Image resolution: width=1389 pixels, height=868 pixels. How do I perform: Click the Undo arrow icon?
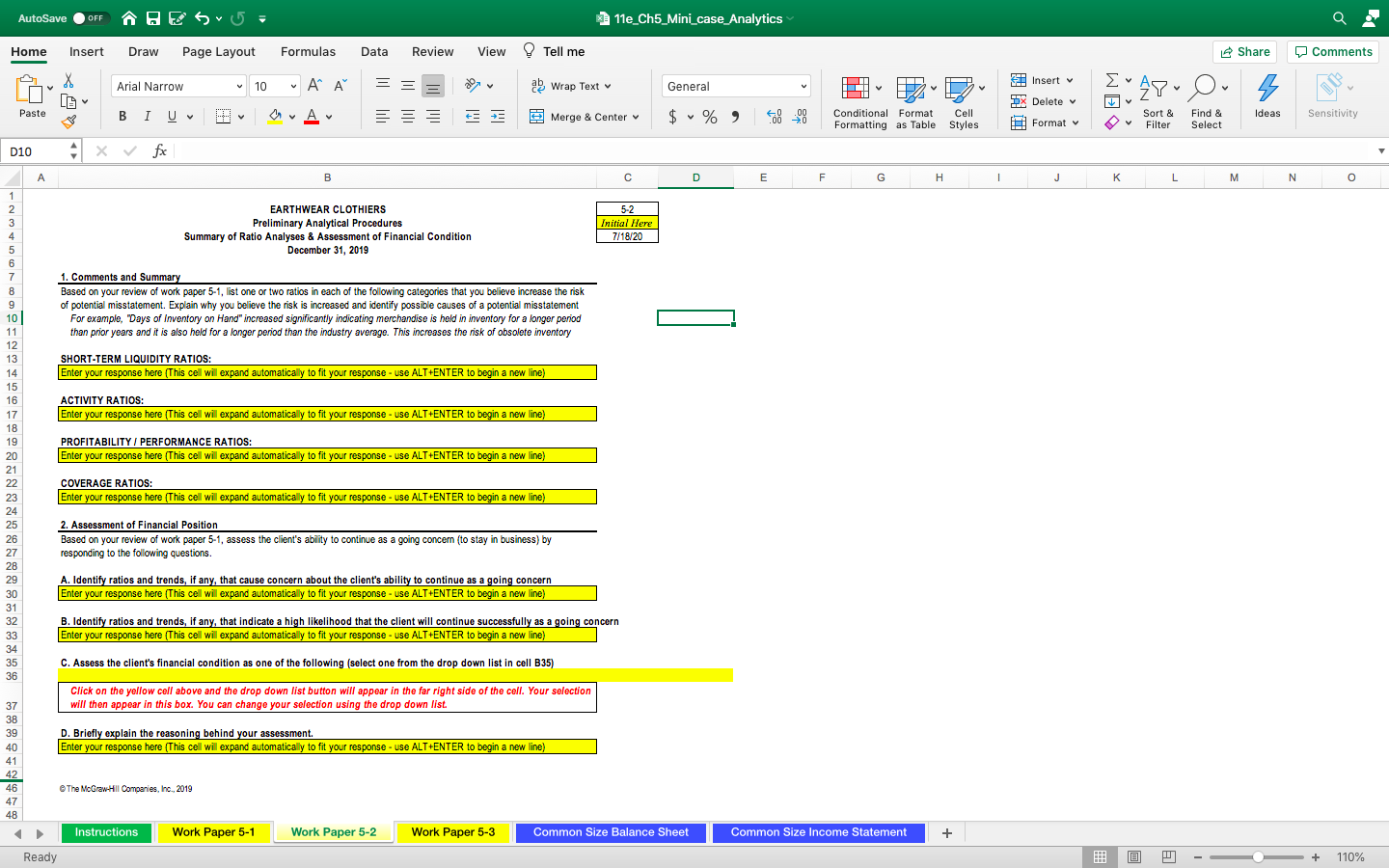pos(202,18)
